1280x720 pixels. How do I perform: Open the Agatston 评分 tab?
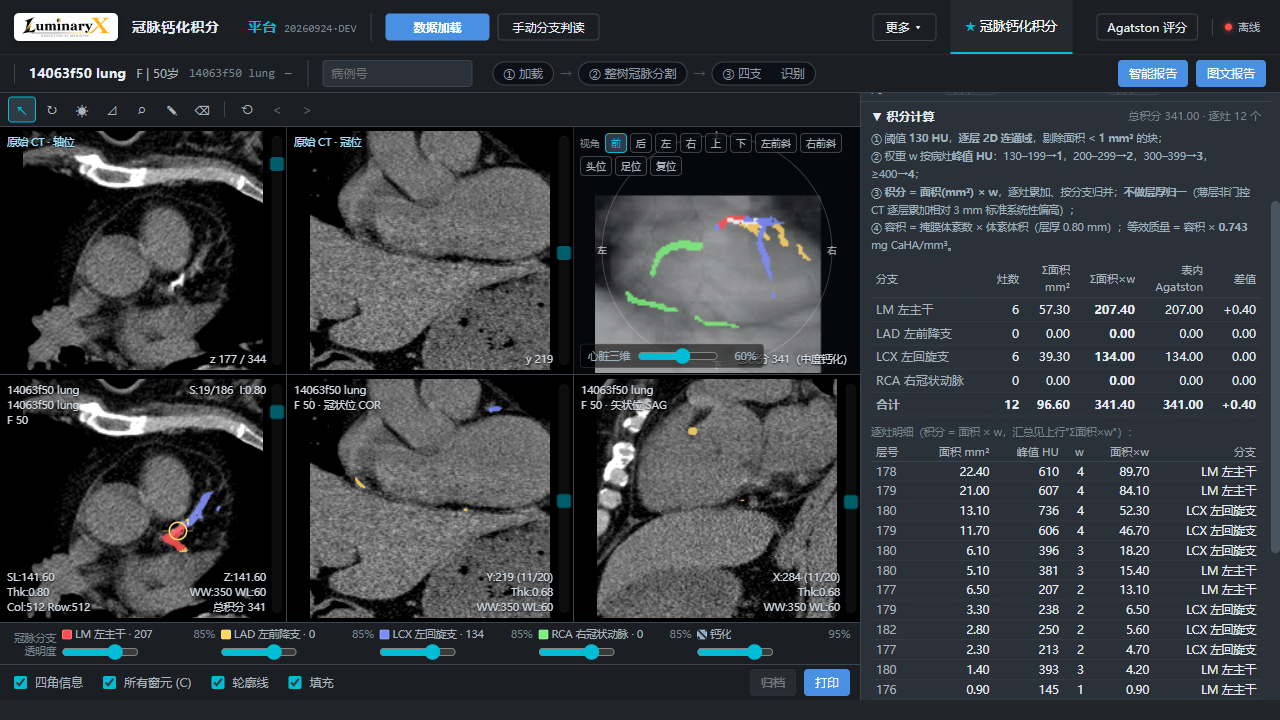tap(1147, 27)
